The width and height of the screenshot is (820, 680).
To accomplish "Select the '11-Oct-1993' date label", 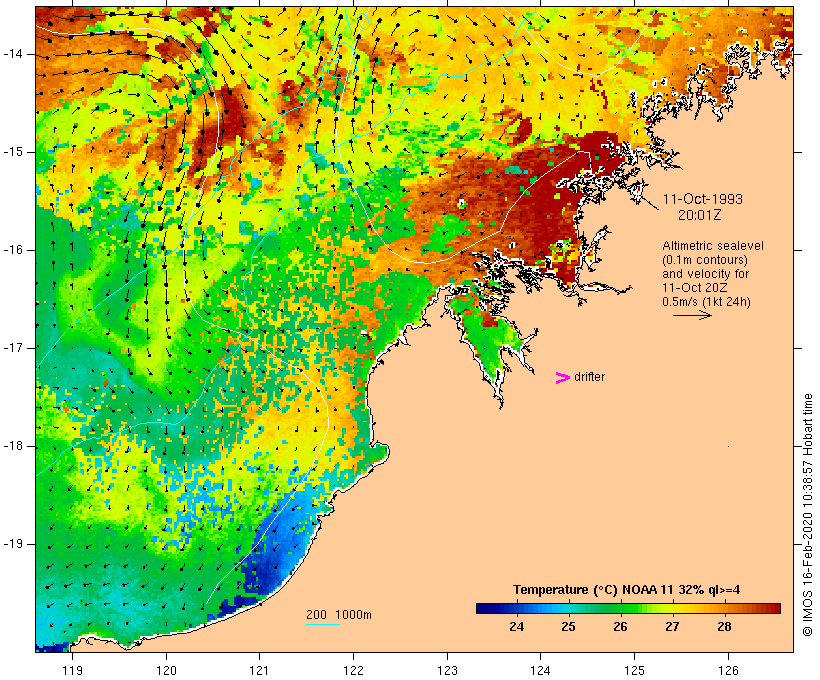I will pos(702,199).
